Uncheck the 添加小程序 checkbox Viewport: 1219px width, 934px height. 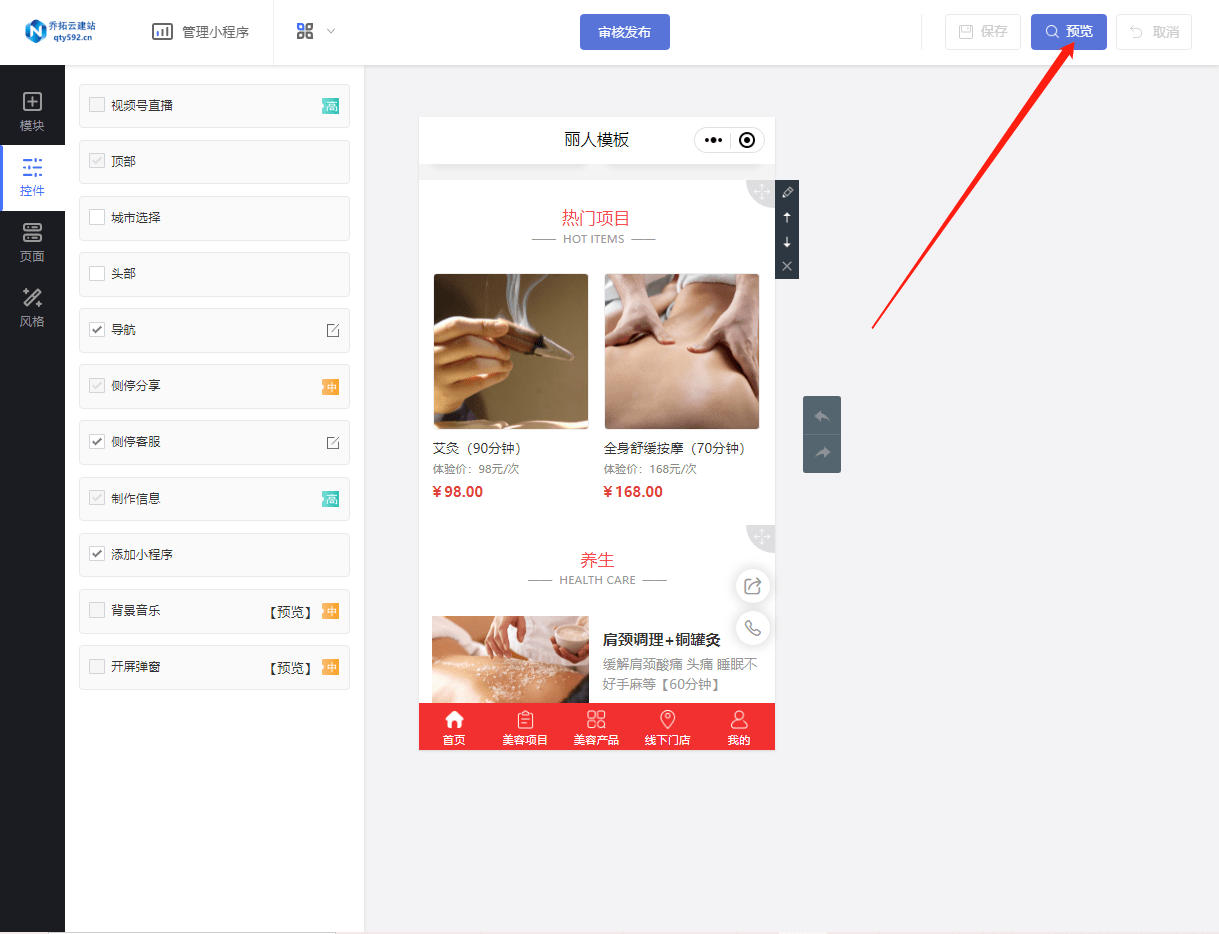(97, 553)
